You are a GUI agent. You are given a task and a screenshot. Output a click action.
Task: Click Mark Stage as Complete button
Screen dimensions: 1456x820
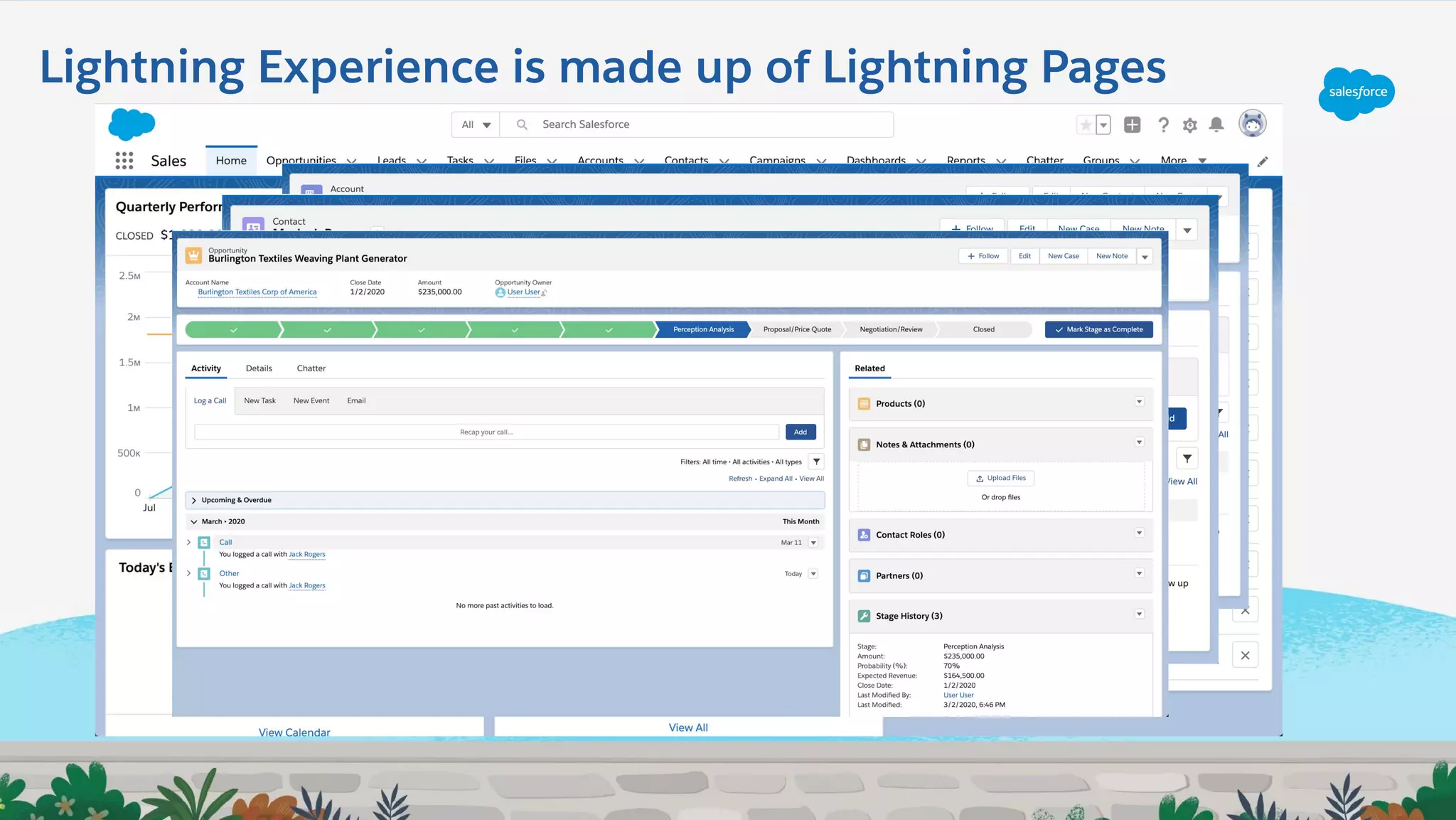(1098, 329)
